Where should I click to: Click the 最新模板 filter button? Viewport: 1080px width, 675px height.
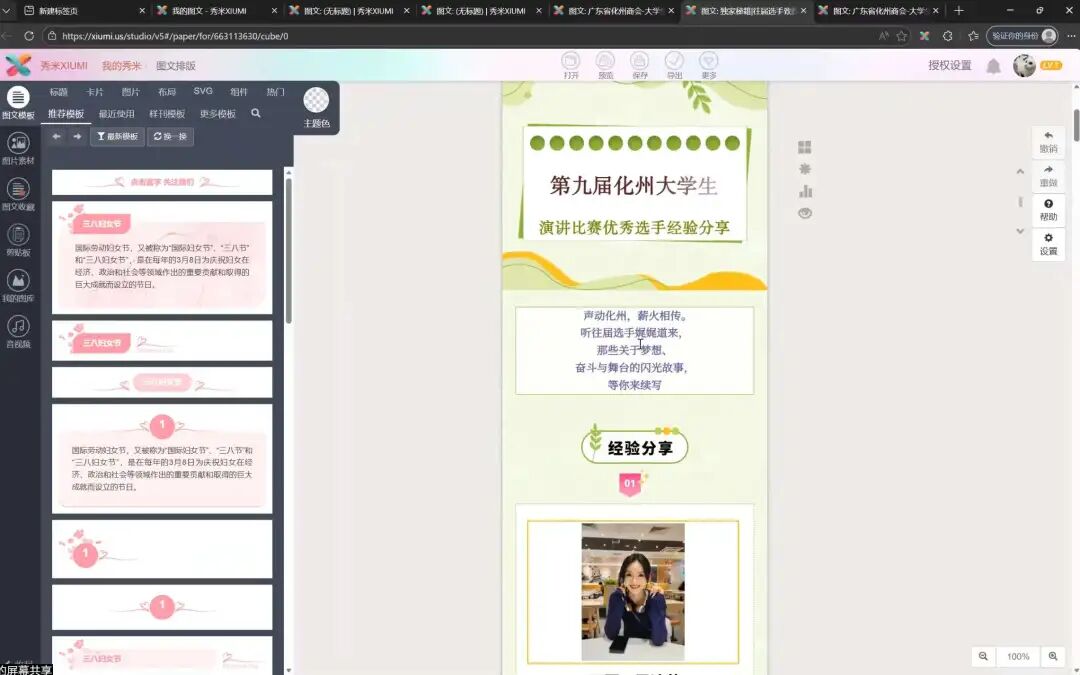tap(117, 136)
